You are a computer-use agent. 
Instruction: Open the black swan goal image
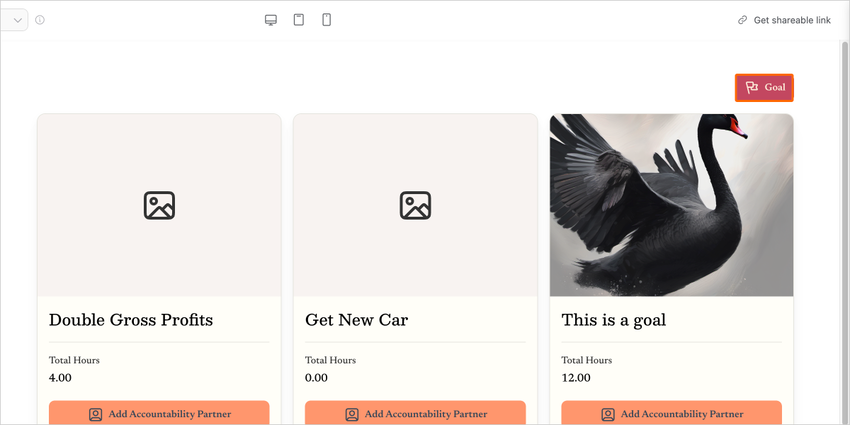pos(671,205)
